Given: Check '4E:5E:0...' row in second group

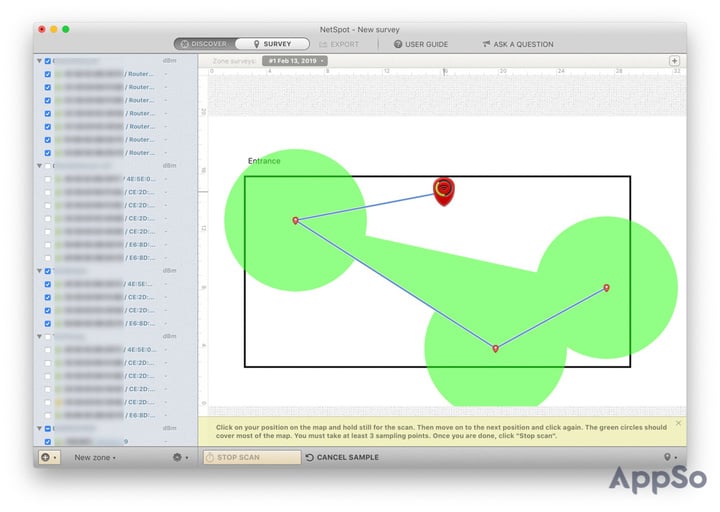Looking at the screenshot, I should [48, 179].
